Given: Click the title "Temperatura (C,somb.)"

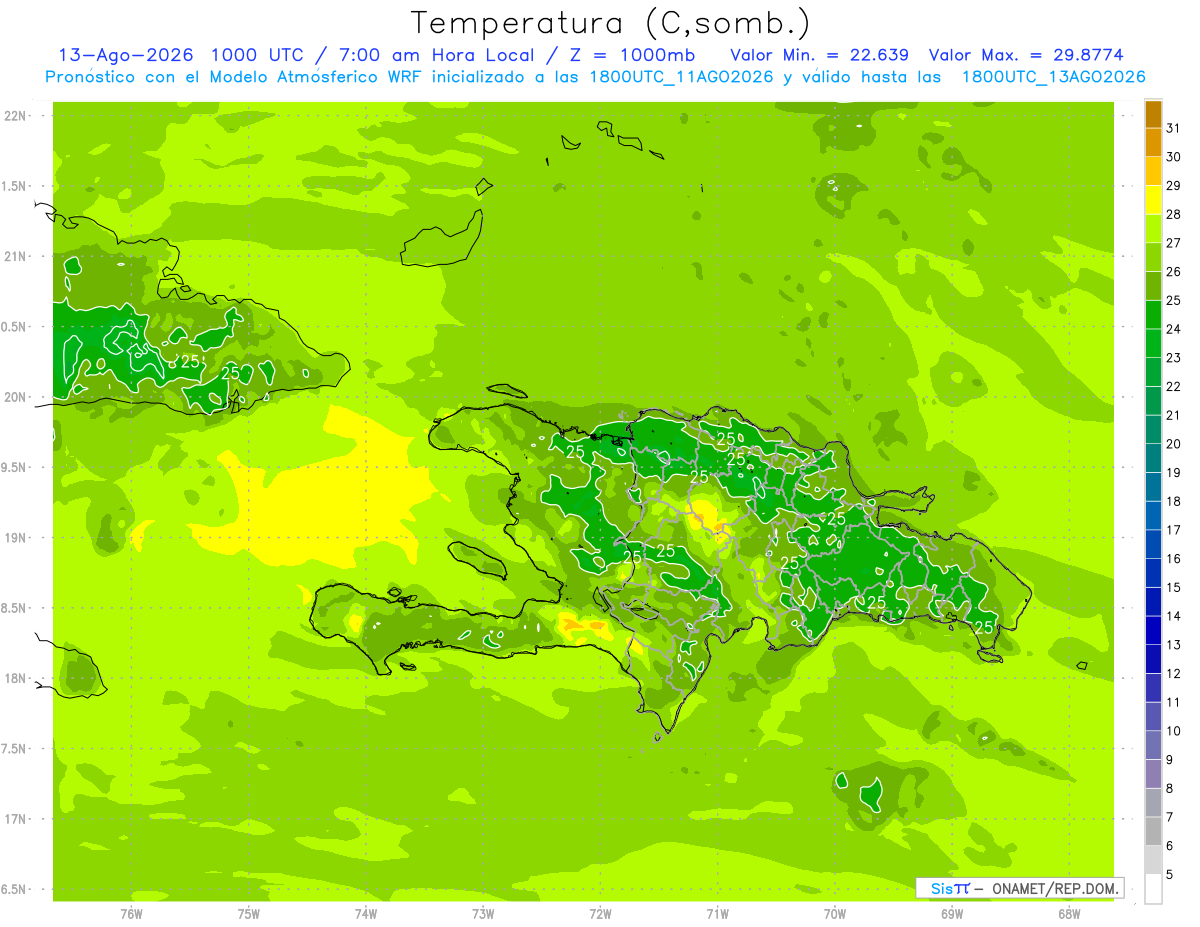Looking at the screenshot, I should point(610,23).
